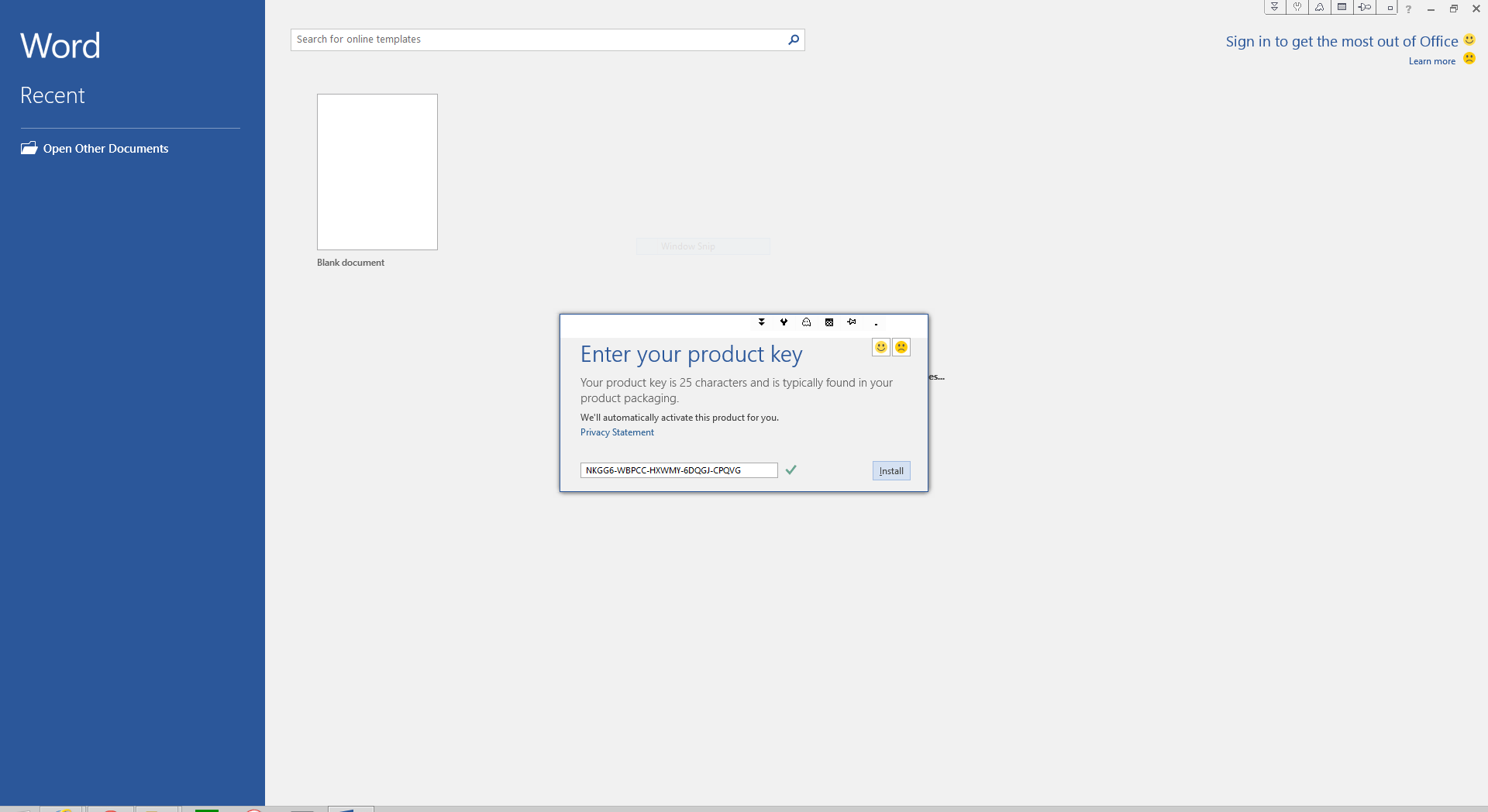Click Install to activate the product key
This screenshot has height=812, width=1488.
pos(891,471)
